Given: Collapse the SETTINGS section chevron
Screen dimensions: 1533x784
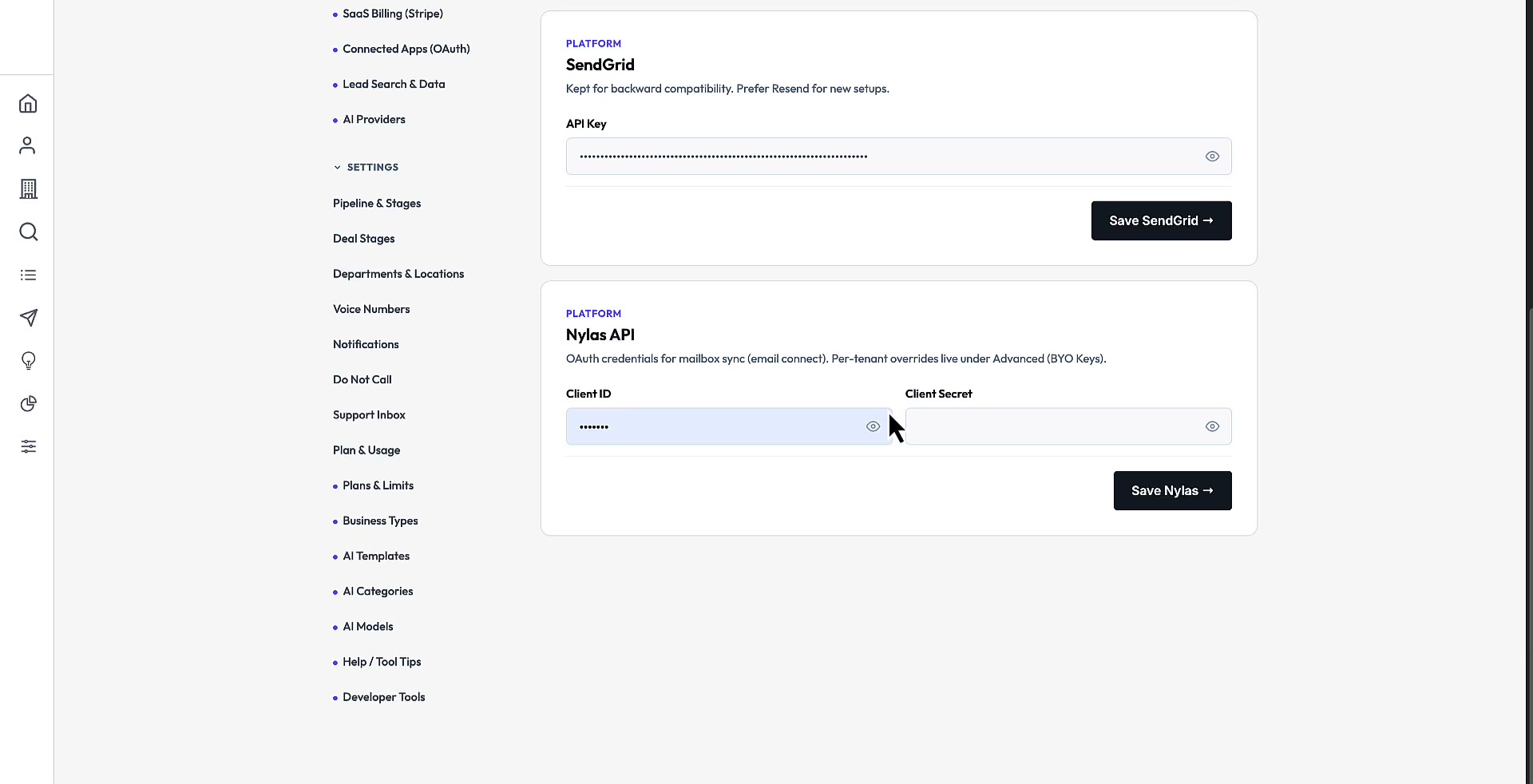Looking at the screenshot, I should point(337,168).
